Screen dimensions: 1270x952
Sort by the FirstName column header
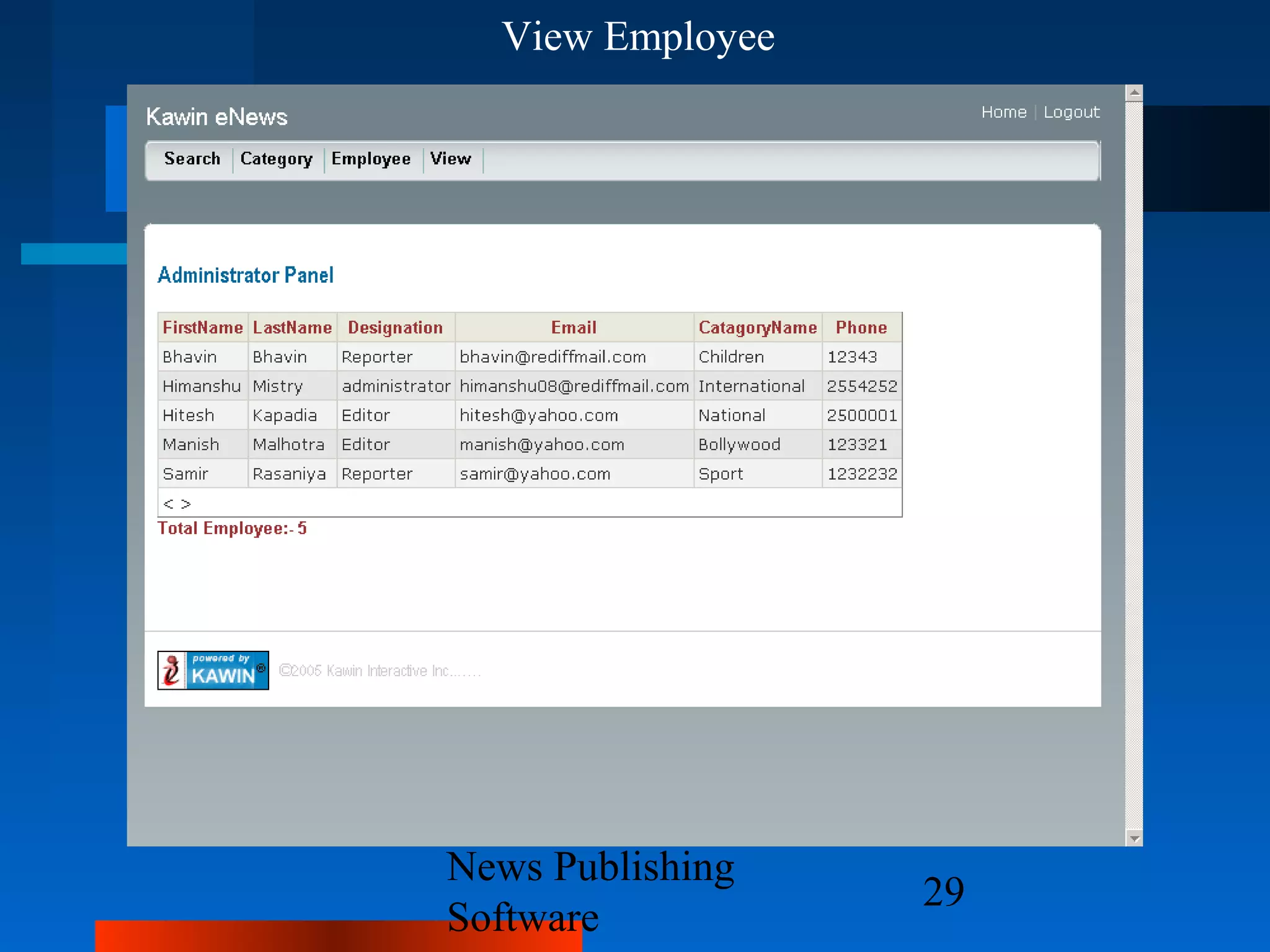tap(203, 327)
